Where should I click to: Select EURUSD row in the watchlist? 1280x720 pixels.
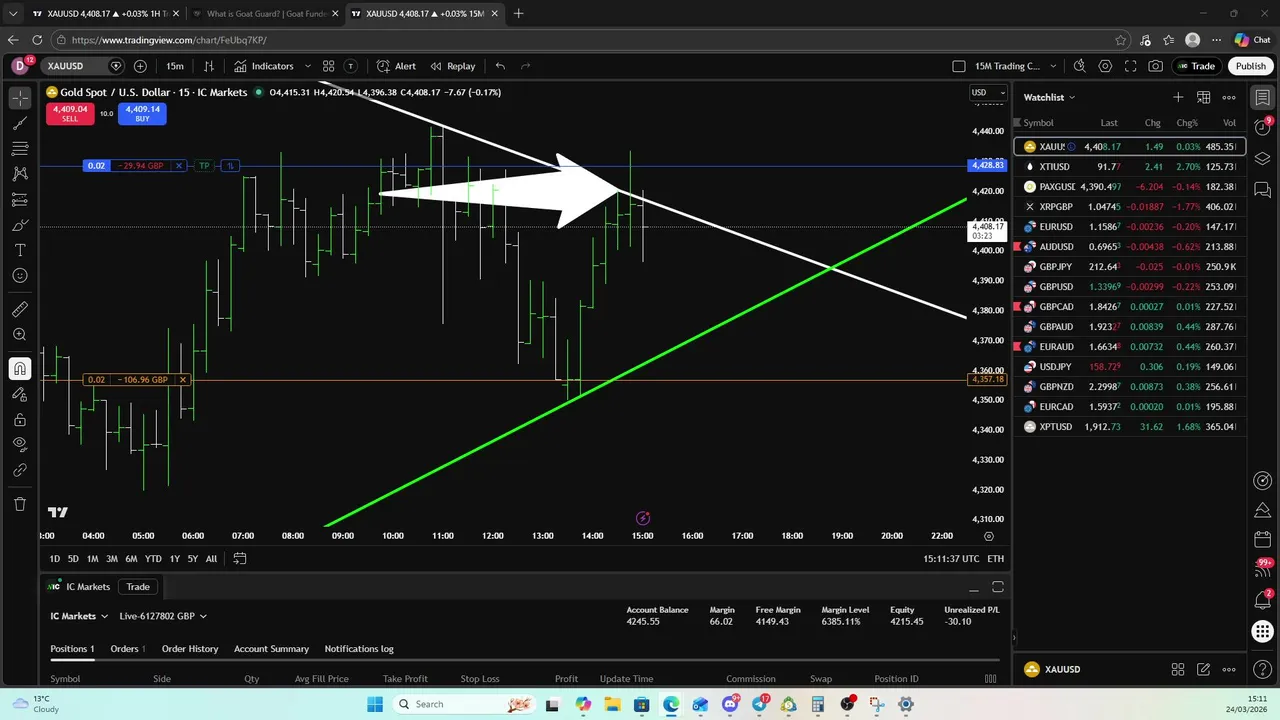[x=1130, y=227]
